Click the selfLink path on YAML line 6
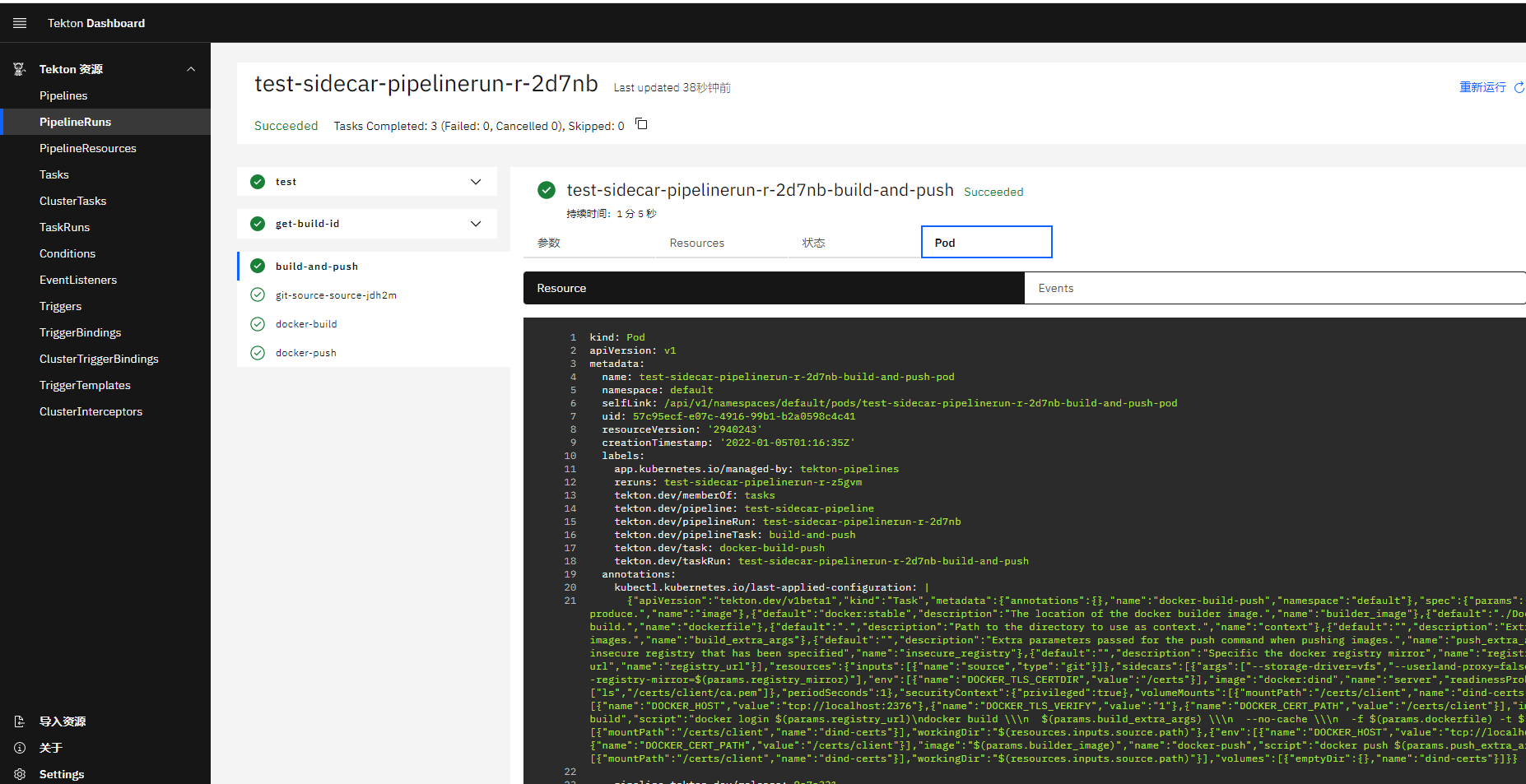This screenshot has width=1526, height=784. pos(921,403)
